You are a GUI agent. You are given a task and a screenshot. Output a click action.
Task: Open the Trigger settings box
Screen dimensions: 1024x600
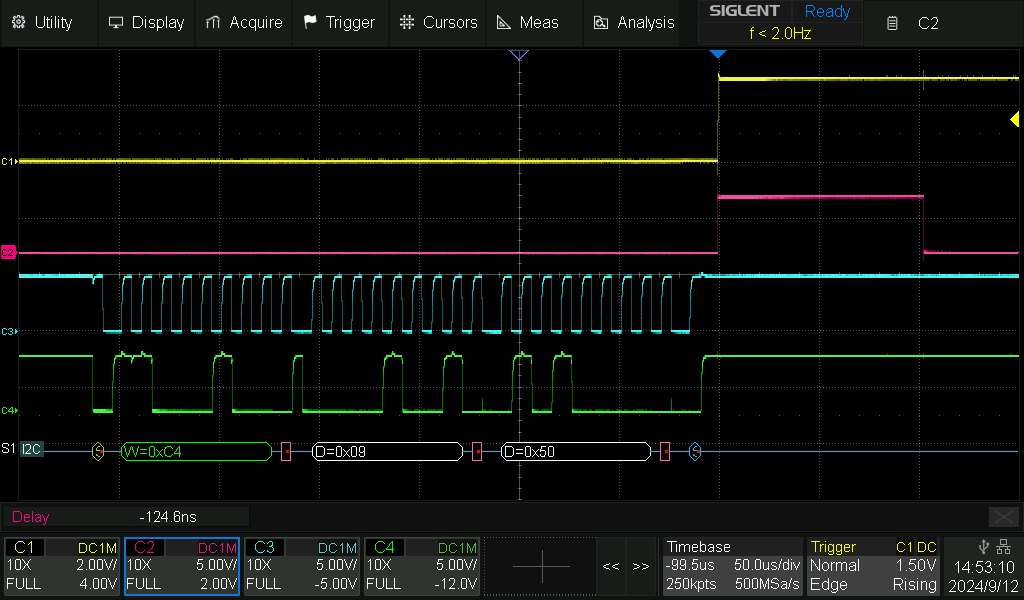point(874,565)
